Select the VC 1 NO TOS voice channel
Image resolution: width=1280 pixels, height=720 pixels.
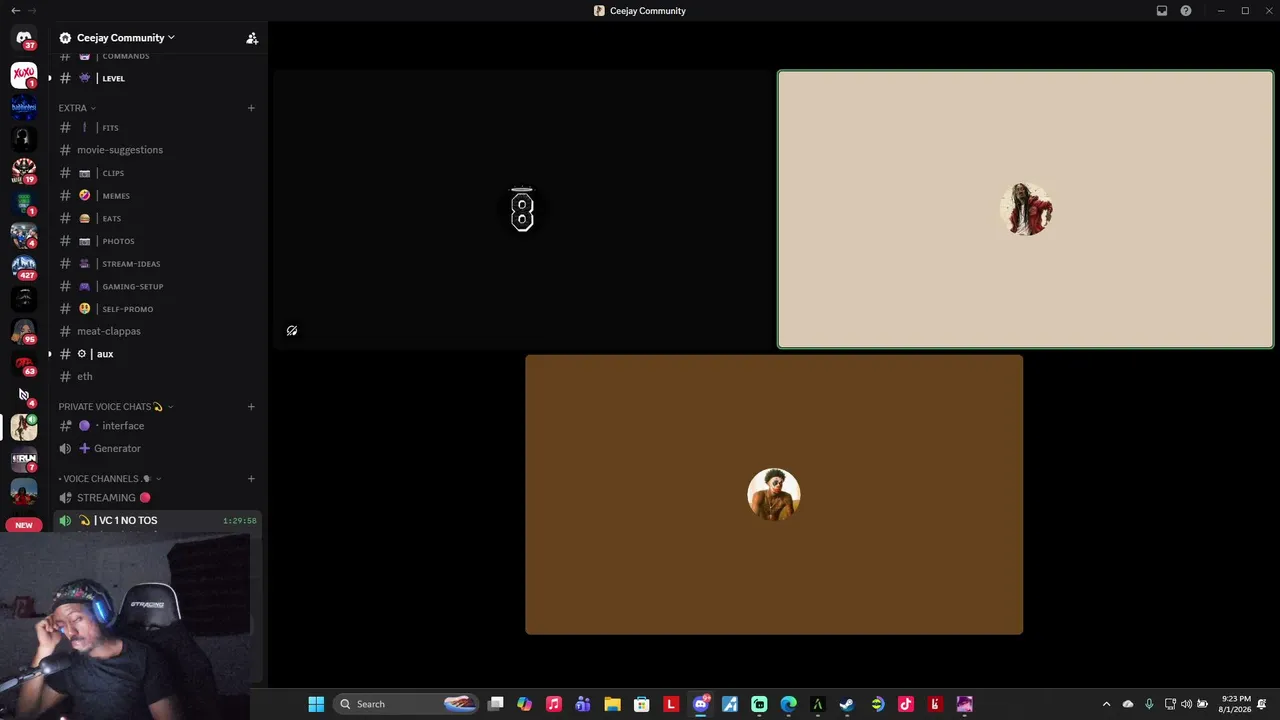coord(156,521)
